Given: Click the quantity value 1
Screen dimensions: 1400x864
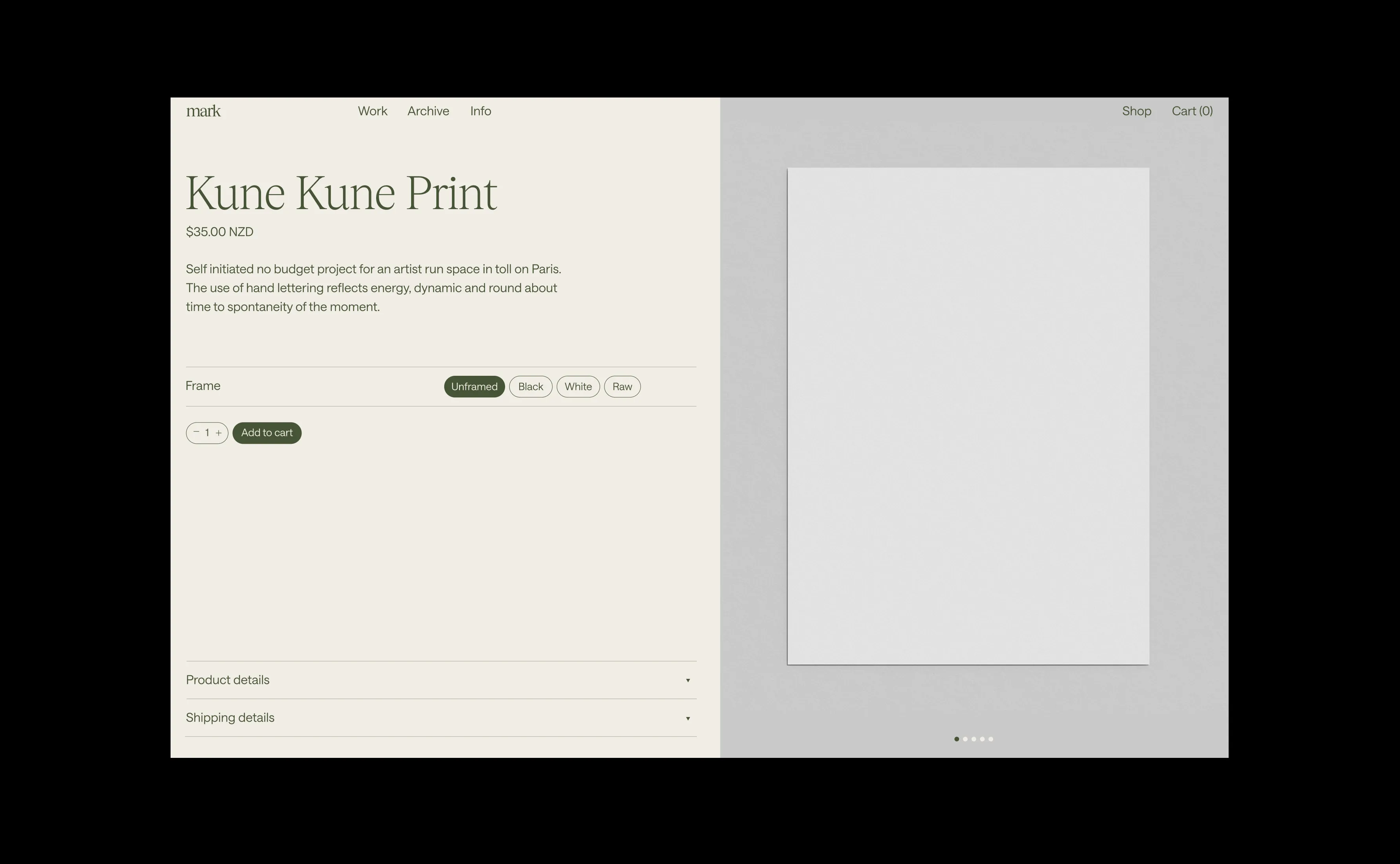Looking at the screenshot, I should tap(208, 432).
